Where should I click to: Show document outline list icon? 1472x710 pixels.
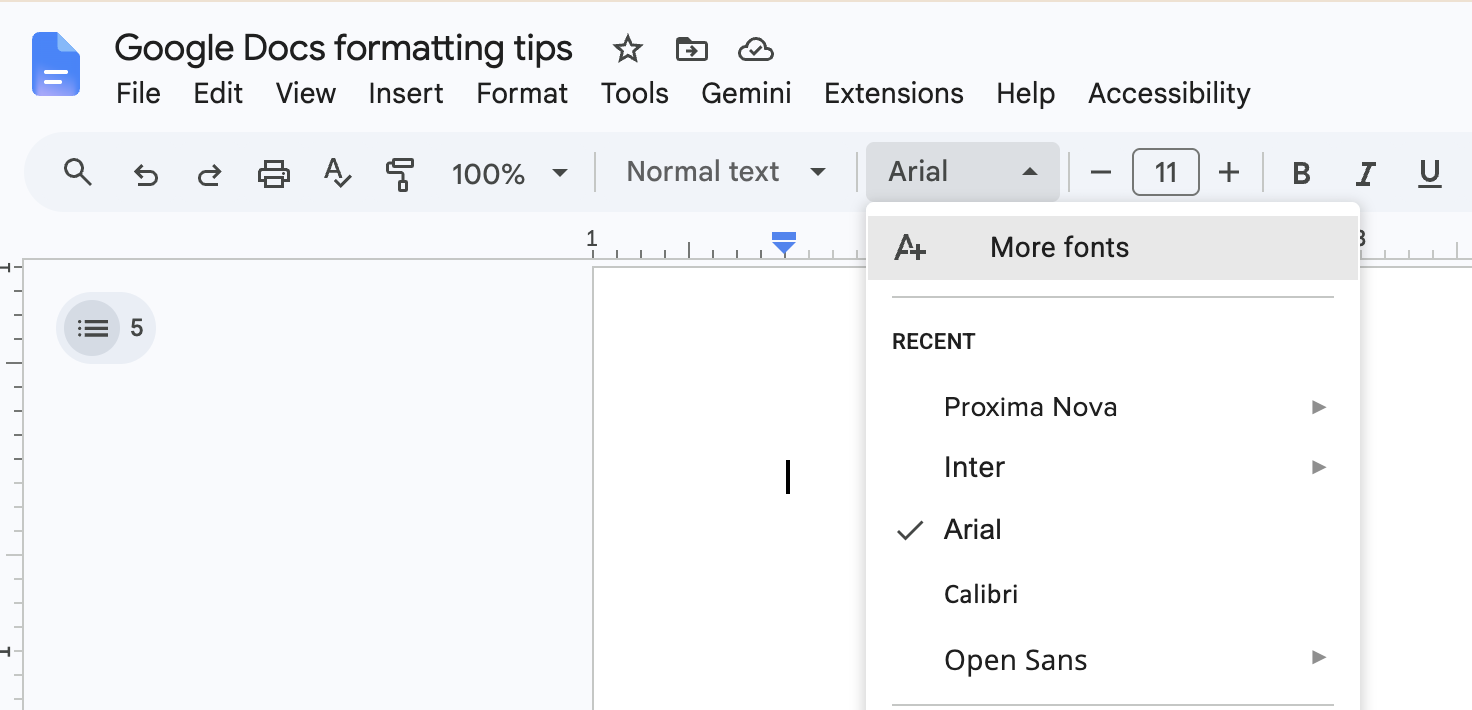click(x=92, y=328)
